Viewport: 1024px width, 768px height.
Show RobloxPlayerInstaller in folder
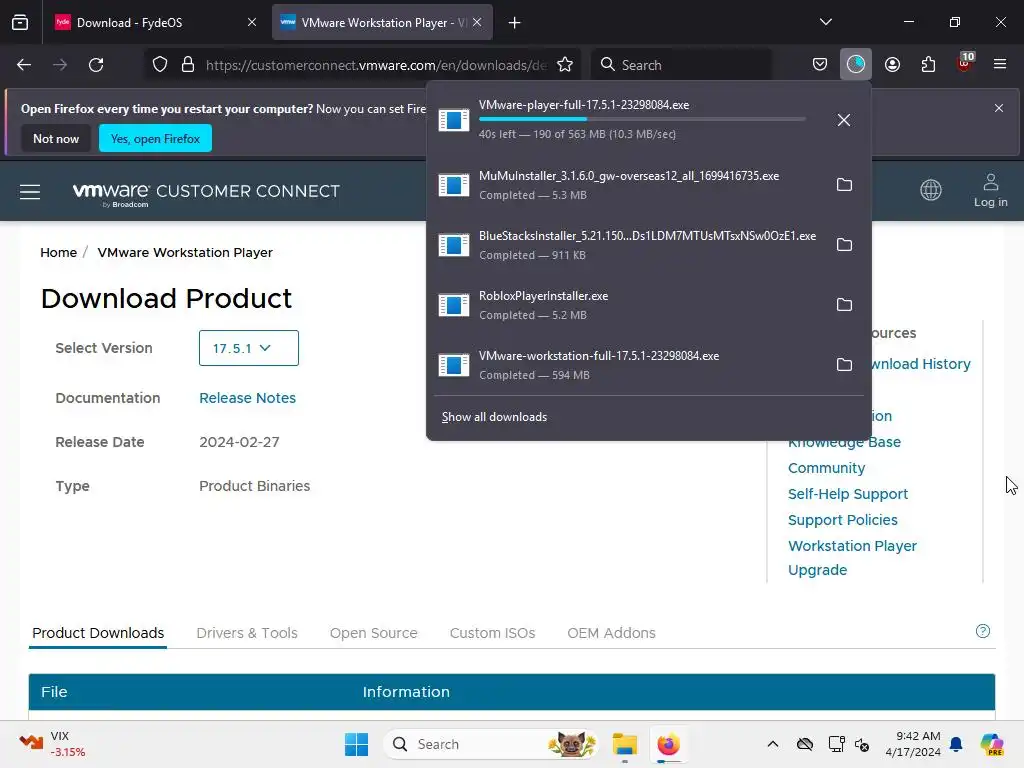pos(844,305)
